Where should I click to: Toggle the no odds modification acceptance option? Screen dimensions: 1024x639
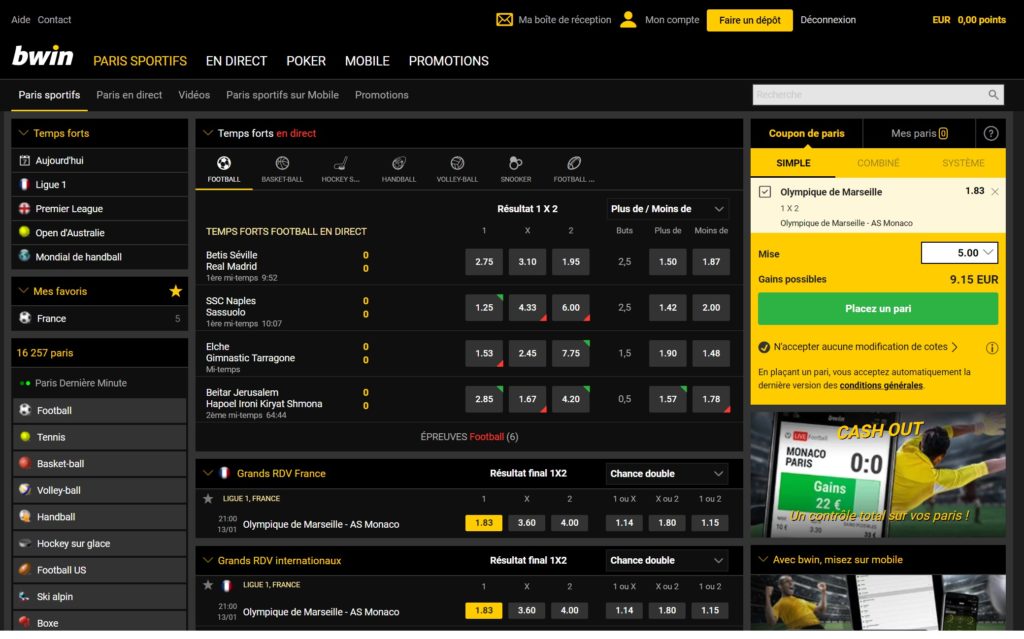764,347
